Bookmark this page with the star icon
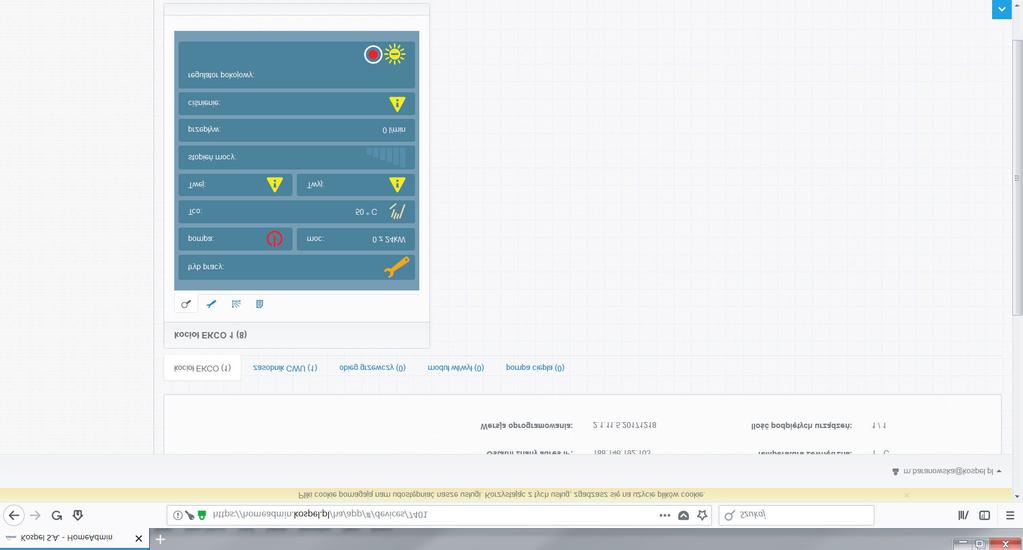1023x550 pixels. [702, 515]
